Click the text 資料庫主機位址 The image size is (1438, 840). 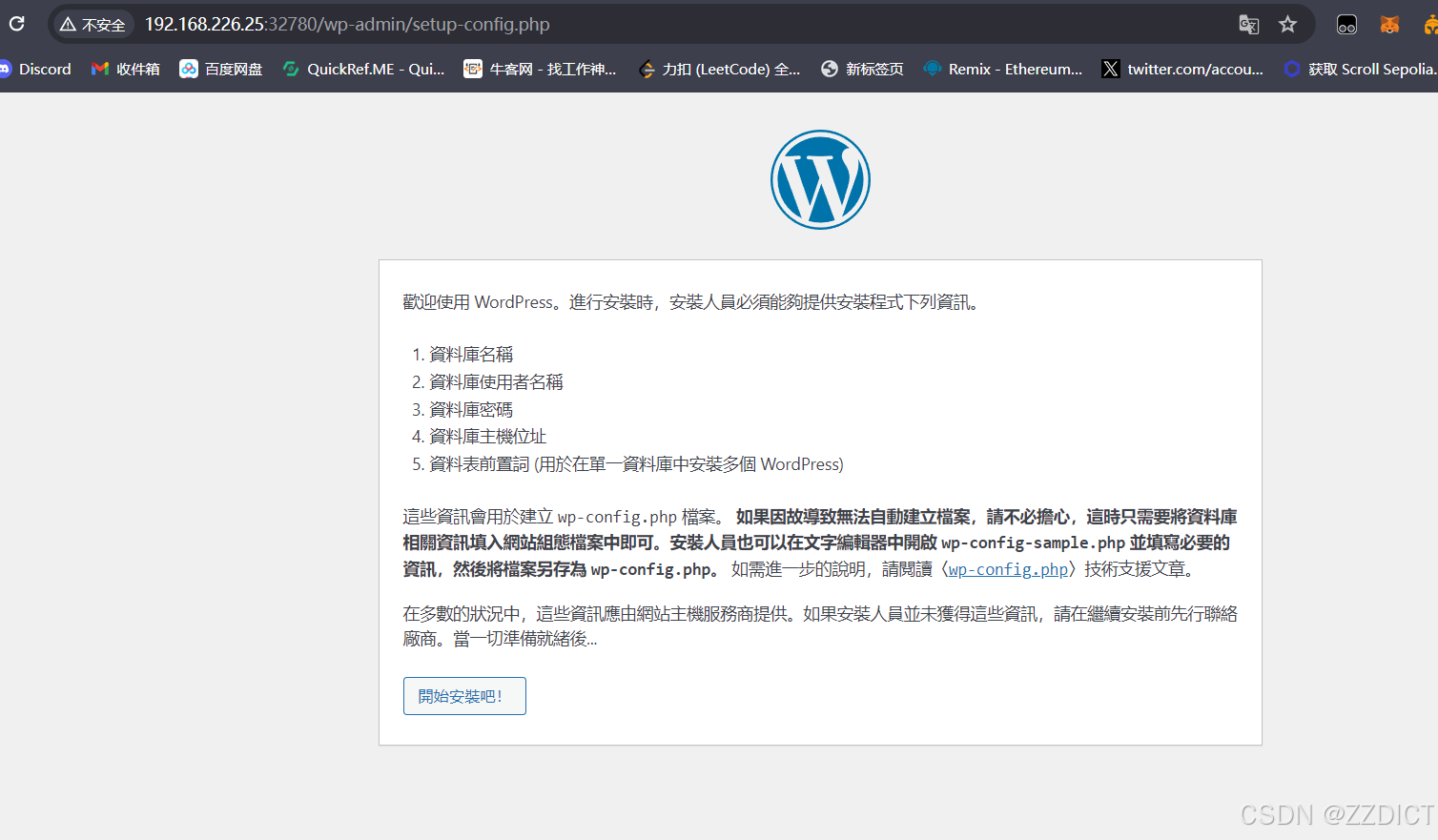coord(487,437)
